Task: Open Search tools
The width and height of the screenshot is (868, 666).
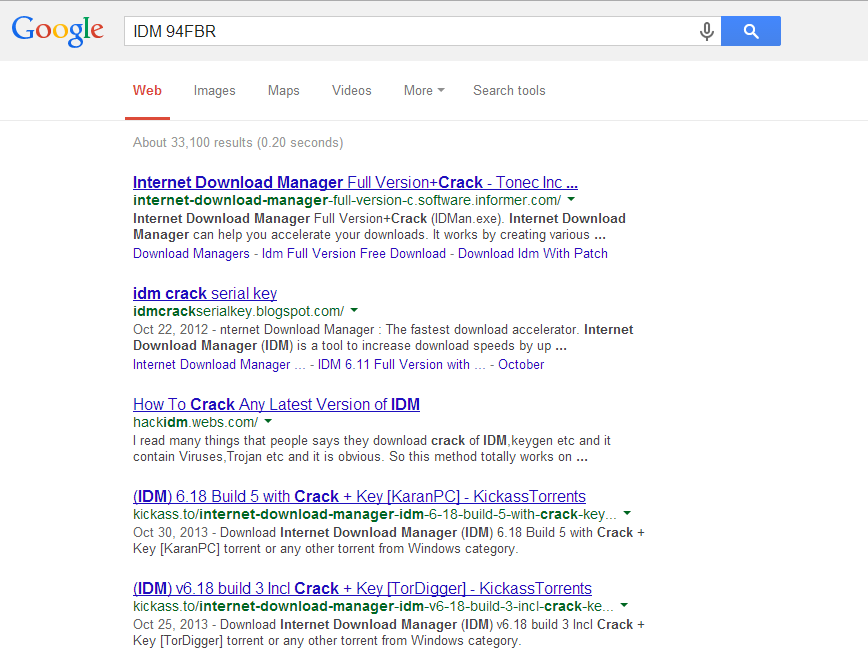Action: [509, 90]
